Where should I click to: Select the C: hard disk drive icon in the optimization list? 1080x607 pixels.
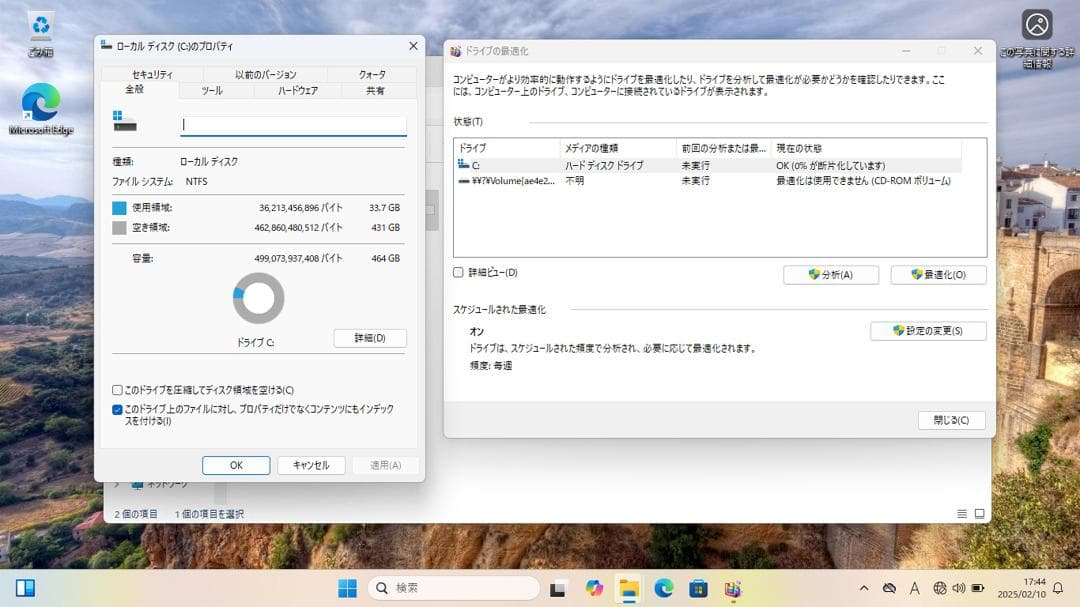click(465, 165)
